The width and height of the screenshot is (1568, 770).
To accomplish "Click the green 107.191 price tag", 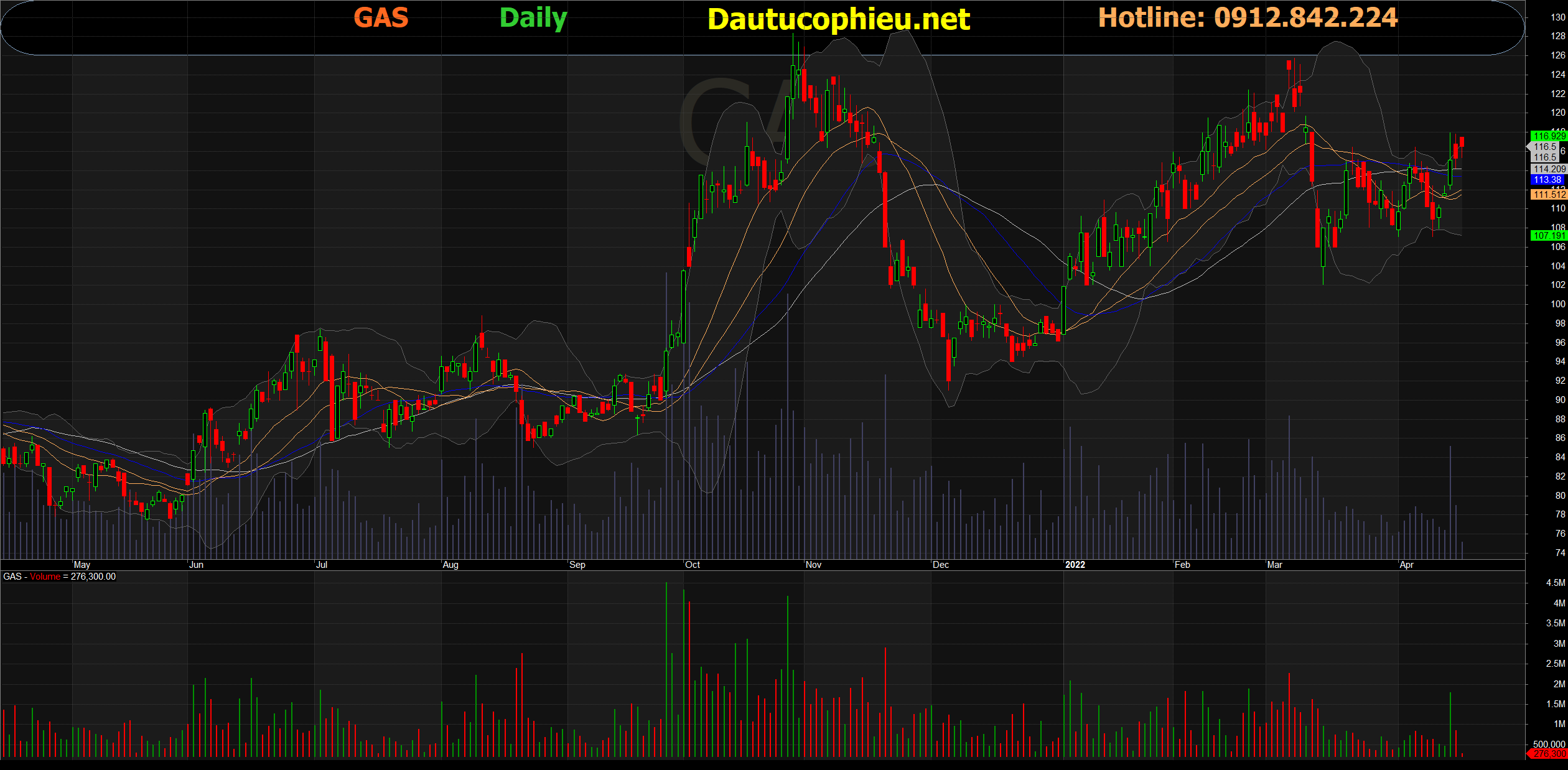I will [x=1548, y=235].
